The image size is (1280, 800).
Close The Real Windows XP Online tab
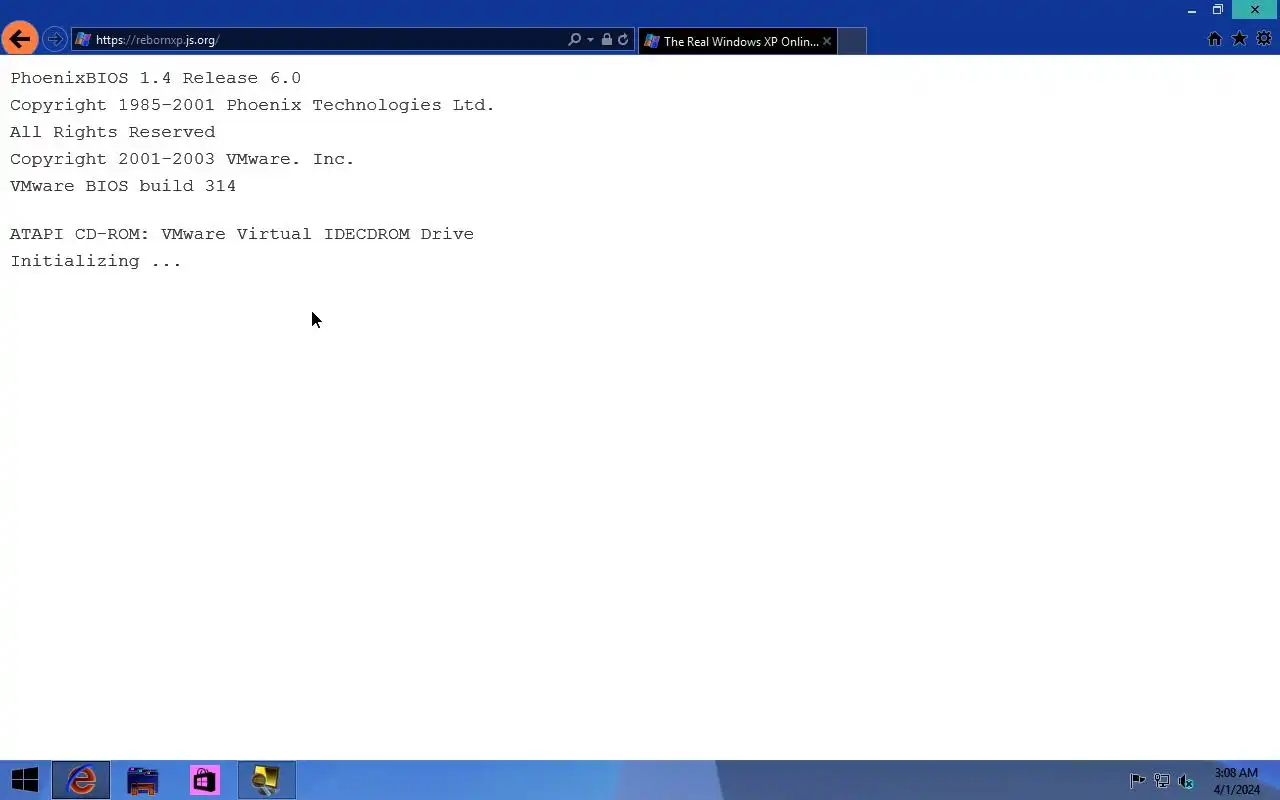827,41
